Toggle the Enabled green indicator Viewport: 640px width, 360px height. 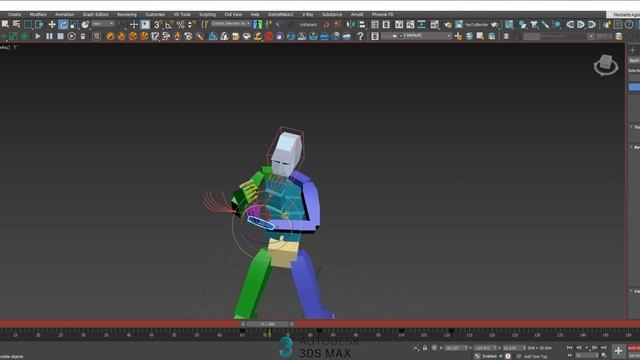[x=500, y=356]
